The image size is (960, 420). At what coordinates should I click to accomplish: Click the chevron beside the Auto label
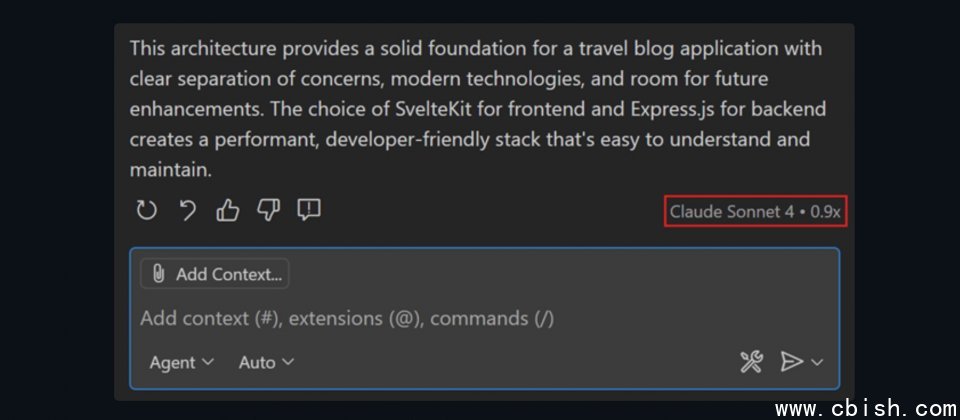288,362
